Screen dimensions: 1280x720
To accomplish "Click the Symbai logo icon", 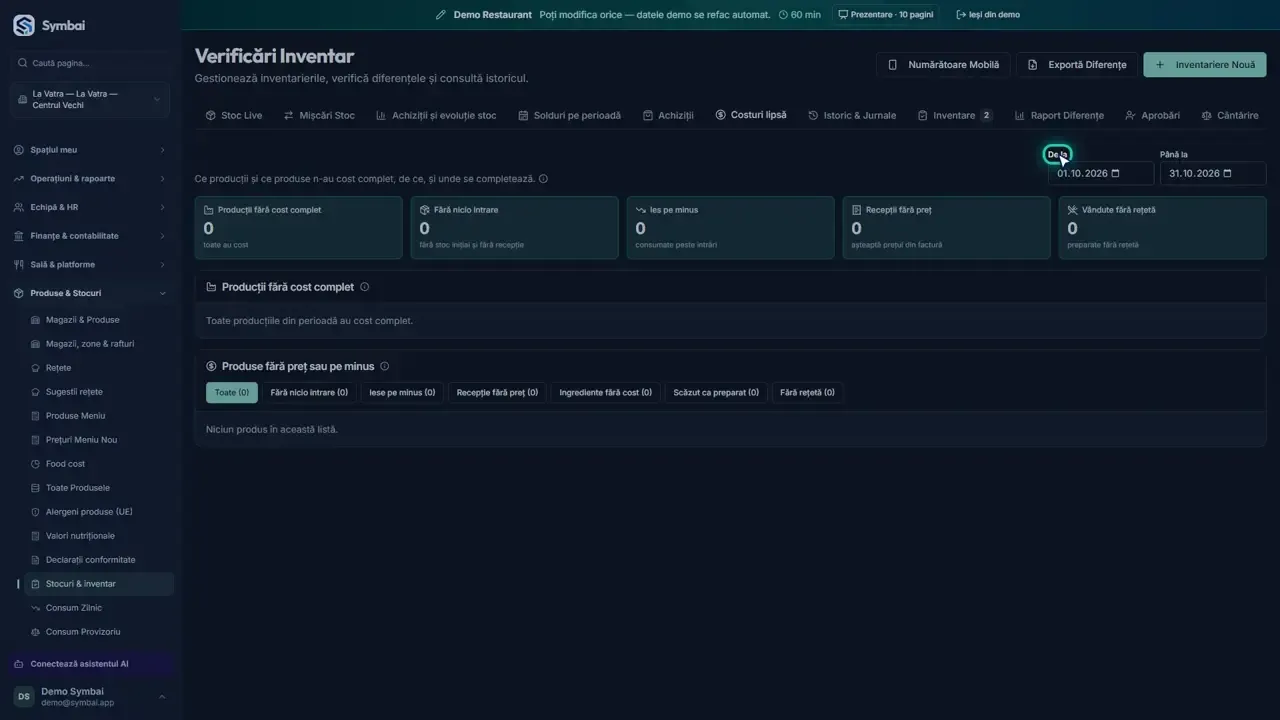I will coord(23,26).
